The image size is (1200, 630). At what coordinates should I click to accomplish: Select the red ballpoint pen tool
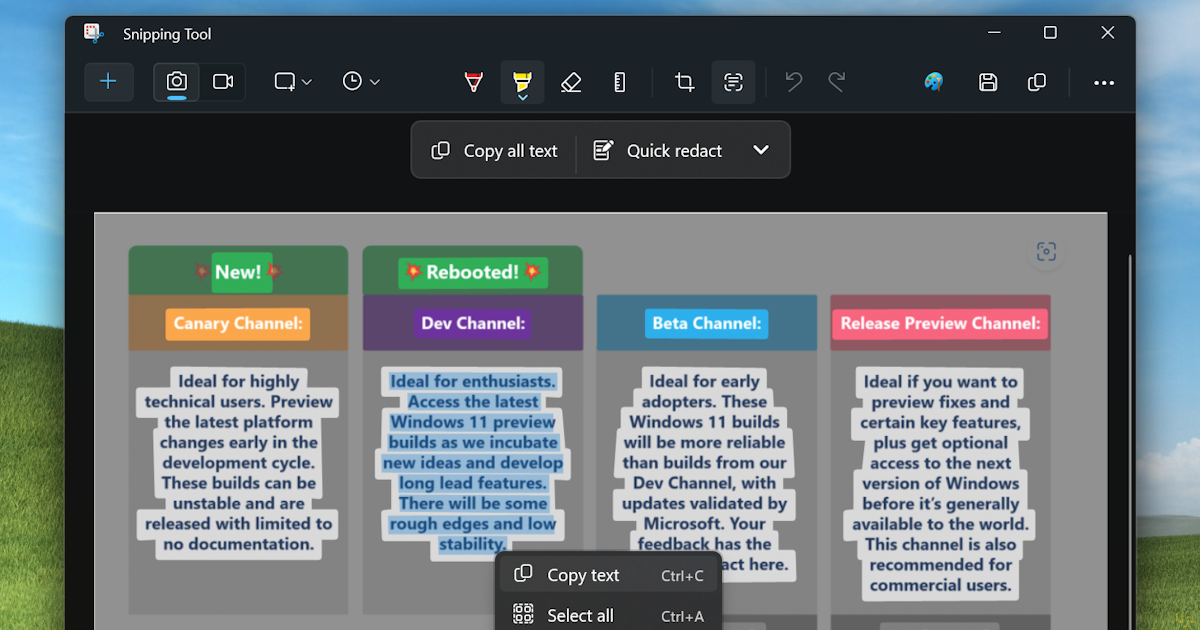point(474,82)
